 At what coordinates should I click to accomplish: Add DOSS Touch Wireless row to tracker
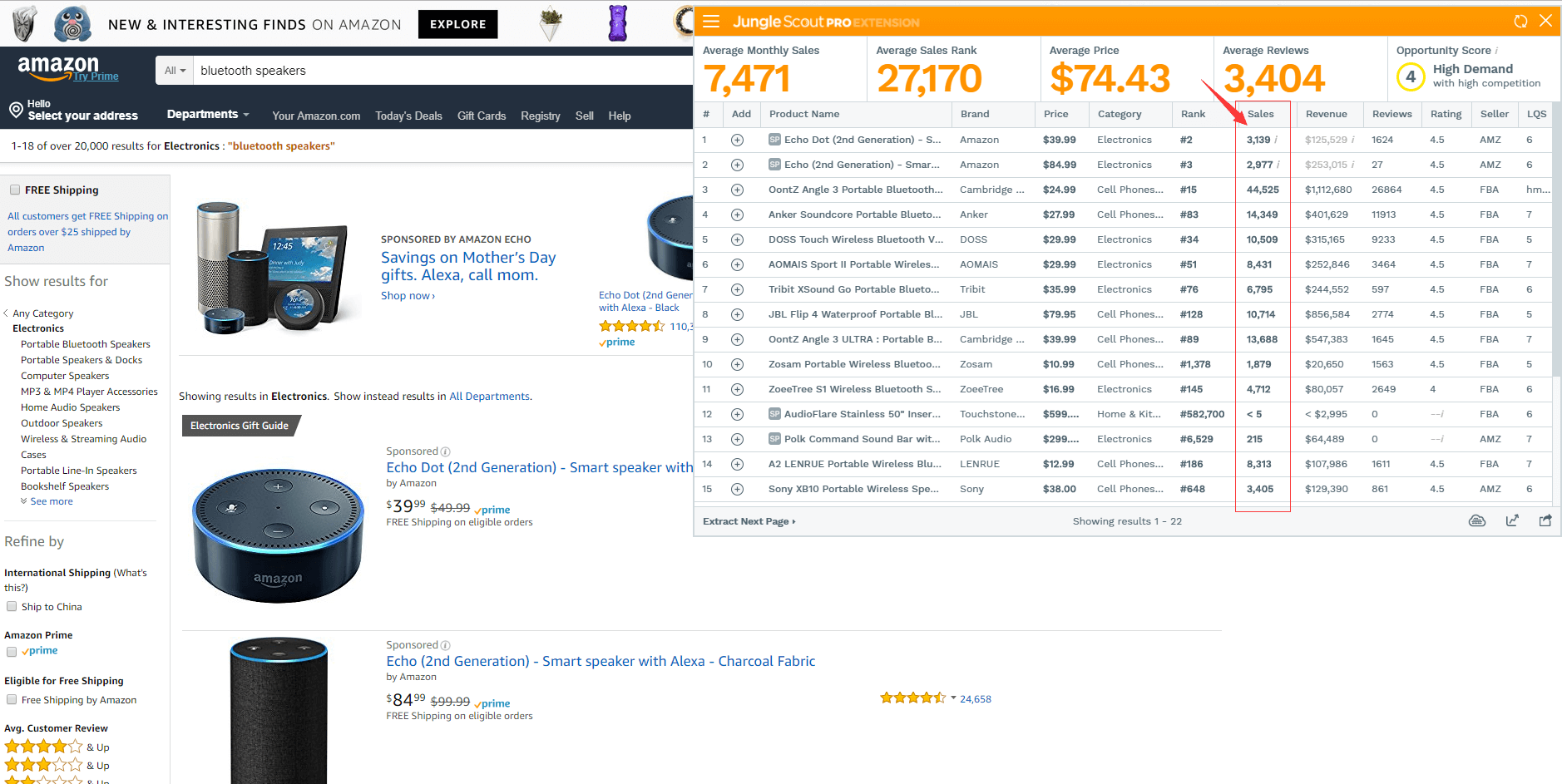[x=737, y=239]
